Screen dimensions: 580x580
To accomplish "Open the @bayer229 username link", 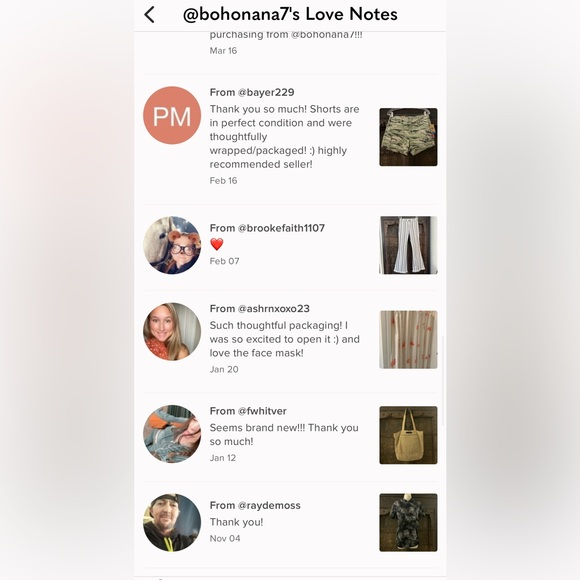I will coord(266,92).
